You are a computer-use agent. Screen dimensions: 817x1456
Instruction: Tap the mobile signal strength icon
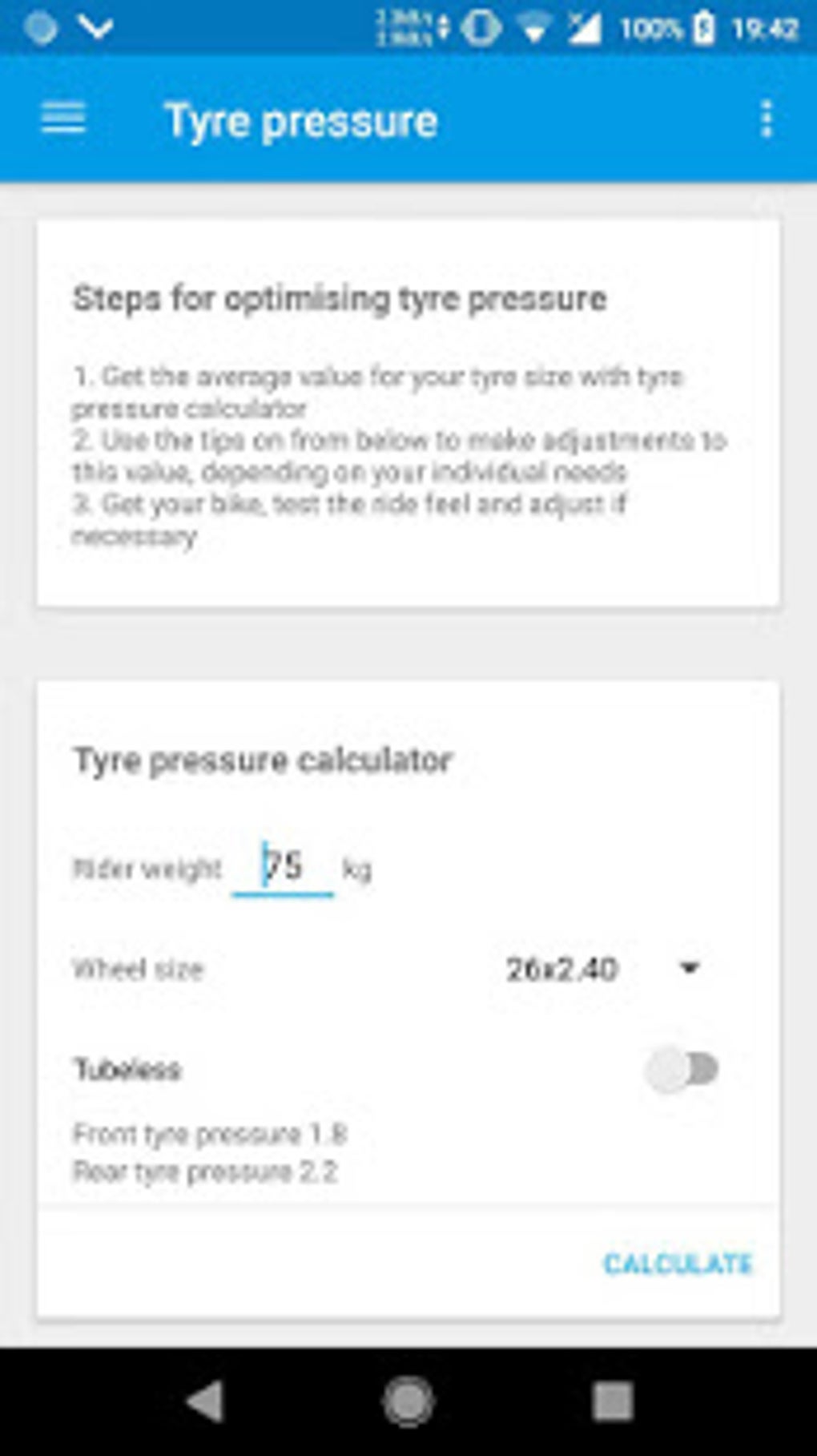click(x=584, y=30)
